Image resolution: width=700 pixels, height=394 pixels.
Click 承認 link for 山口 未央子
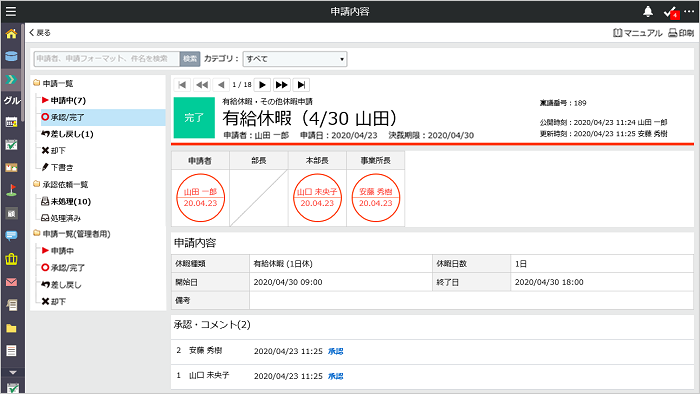[x=336, y=377]
